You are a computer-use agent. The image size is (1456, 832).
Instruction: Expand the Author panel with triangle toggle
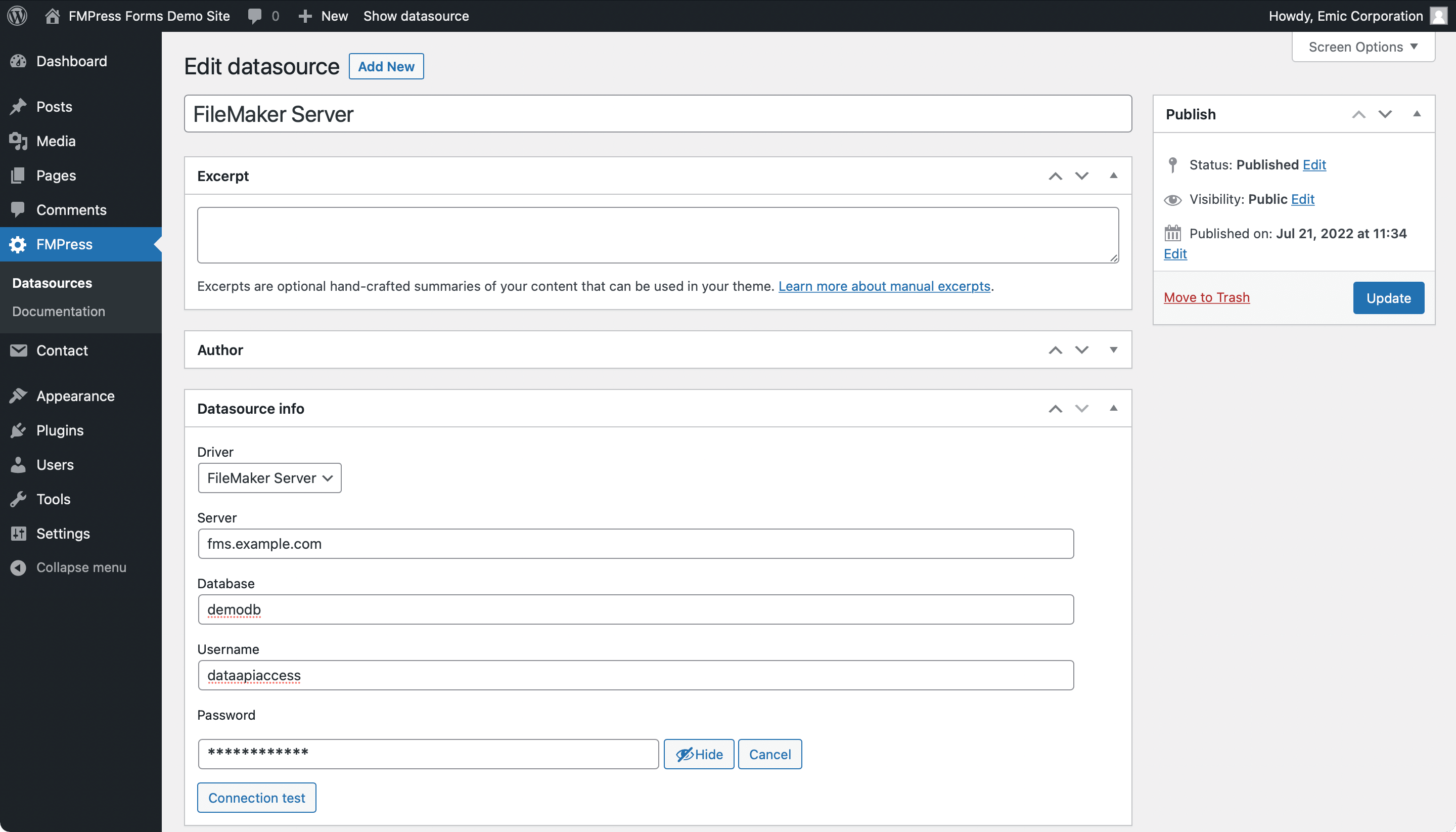click(1113, 349)
